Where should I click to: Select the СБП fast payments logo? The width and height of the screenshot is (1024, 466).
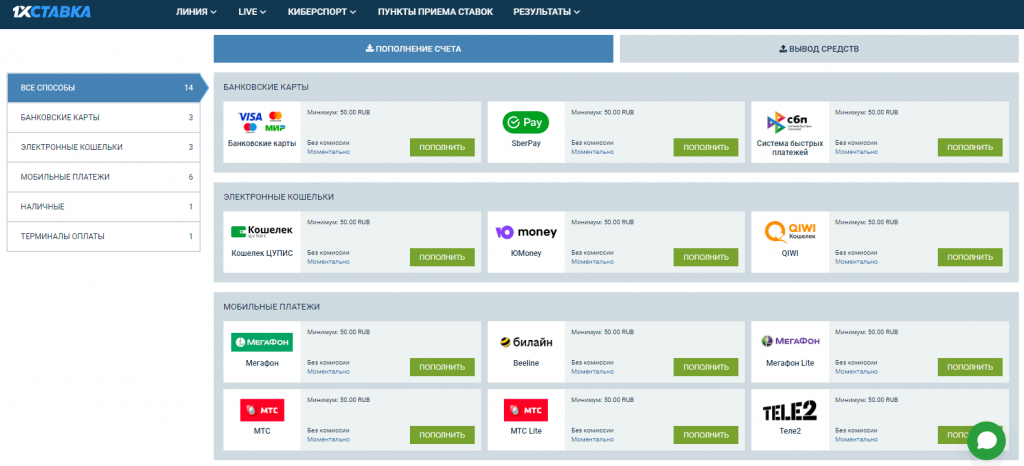(x=790, y=122)
